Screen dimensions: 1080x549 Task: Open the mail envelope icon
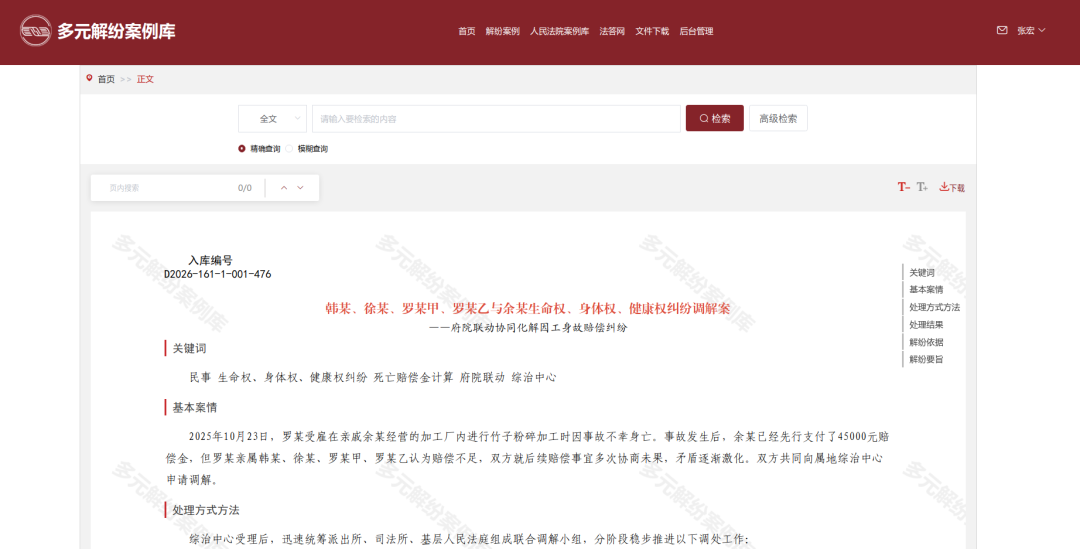[1002, 30]
